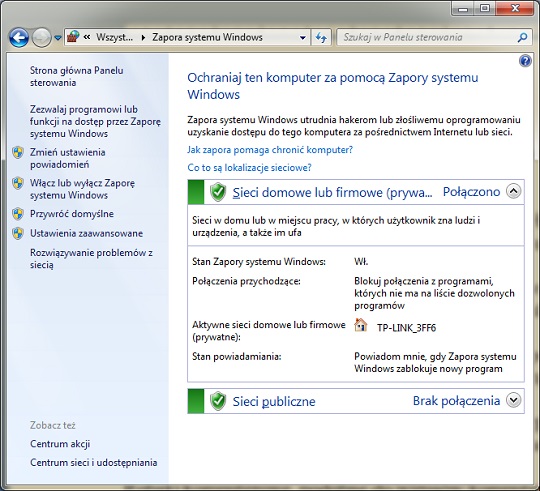Screen dimensions: 540x491
Task: Open 'Strona główna Panelu sterowania'
Action: [x=76, y=76]
